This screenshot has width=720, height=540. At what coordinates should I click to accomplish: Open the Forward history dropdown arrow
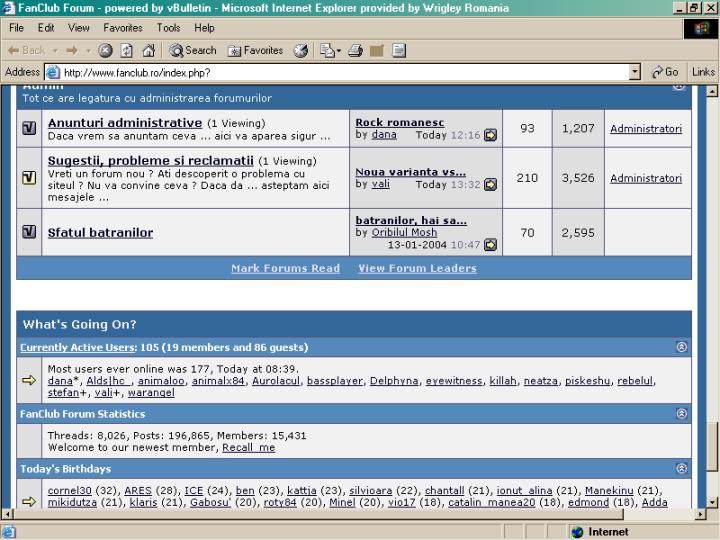pyautogui.click(x=88, y=51)
